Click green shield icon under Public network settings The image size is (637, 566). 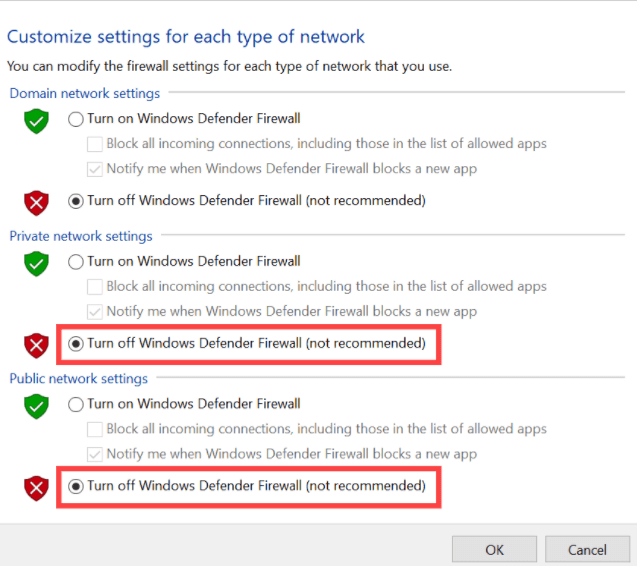37,407
